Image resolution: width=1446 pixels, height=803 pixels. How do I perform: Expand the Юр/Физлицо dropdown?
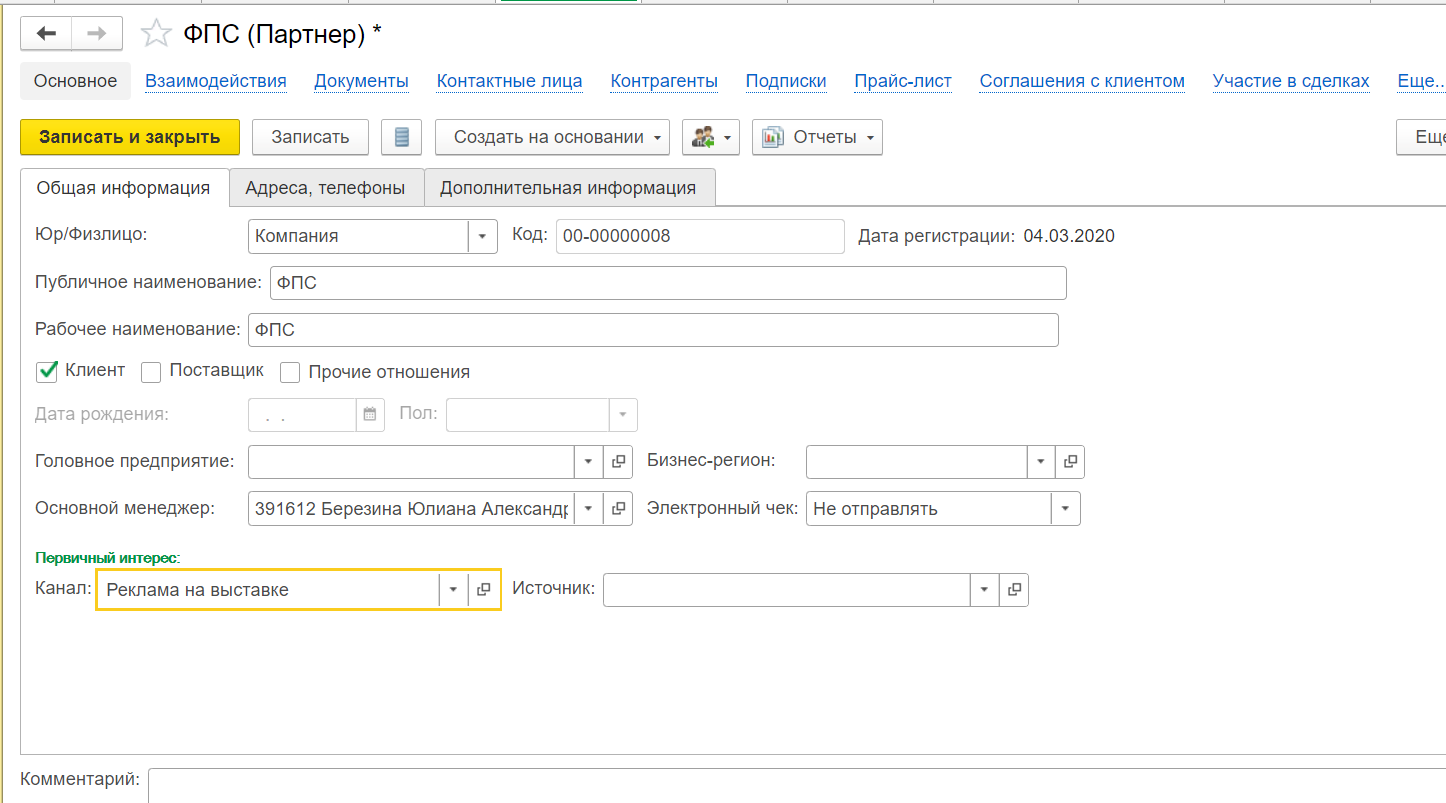[x=482, y=236]
